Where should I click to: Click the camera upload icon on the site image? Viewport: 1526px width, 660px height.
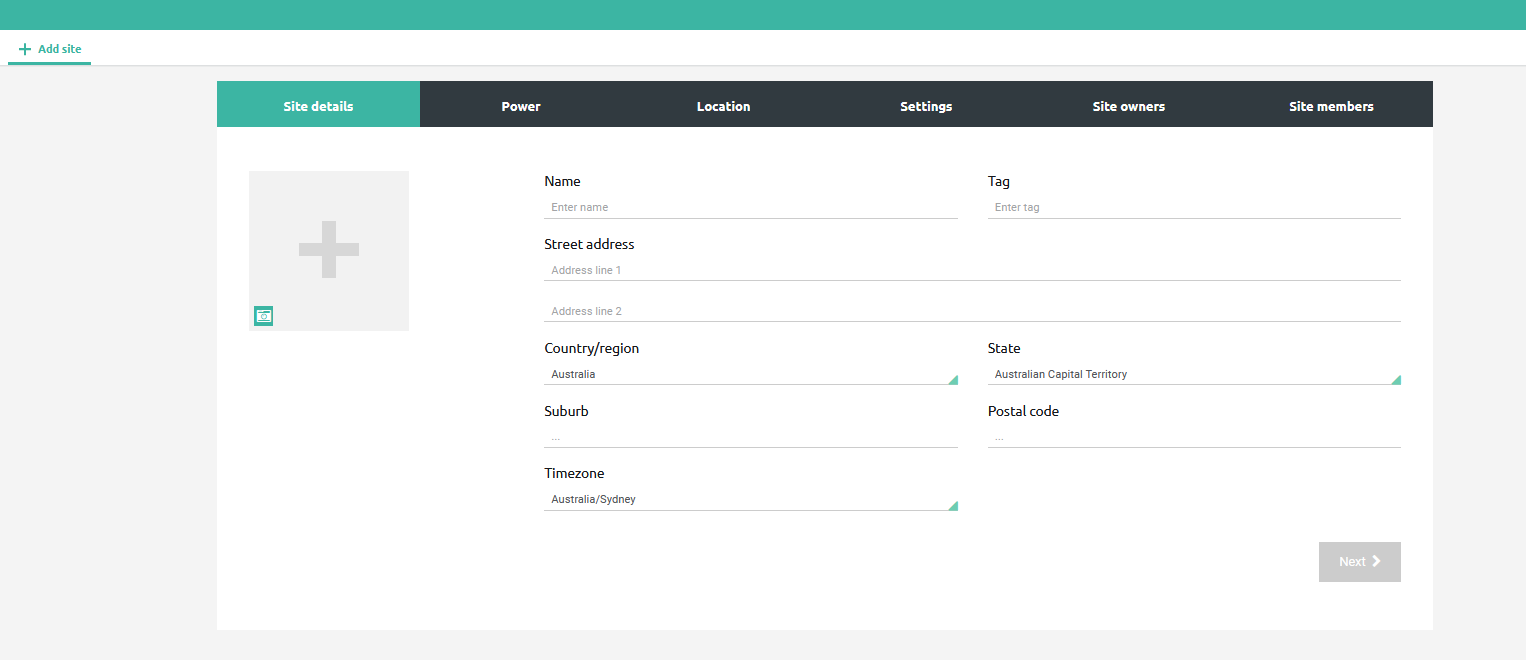[x=263, y=315]
